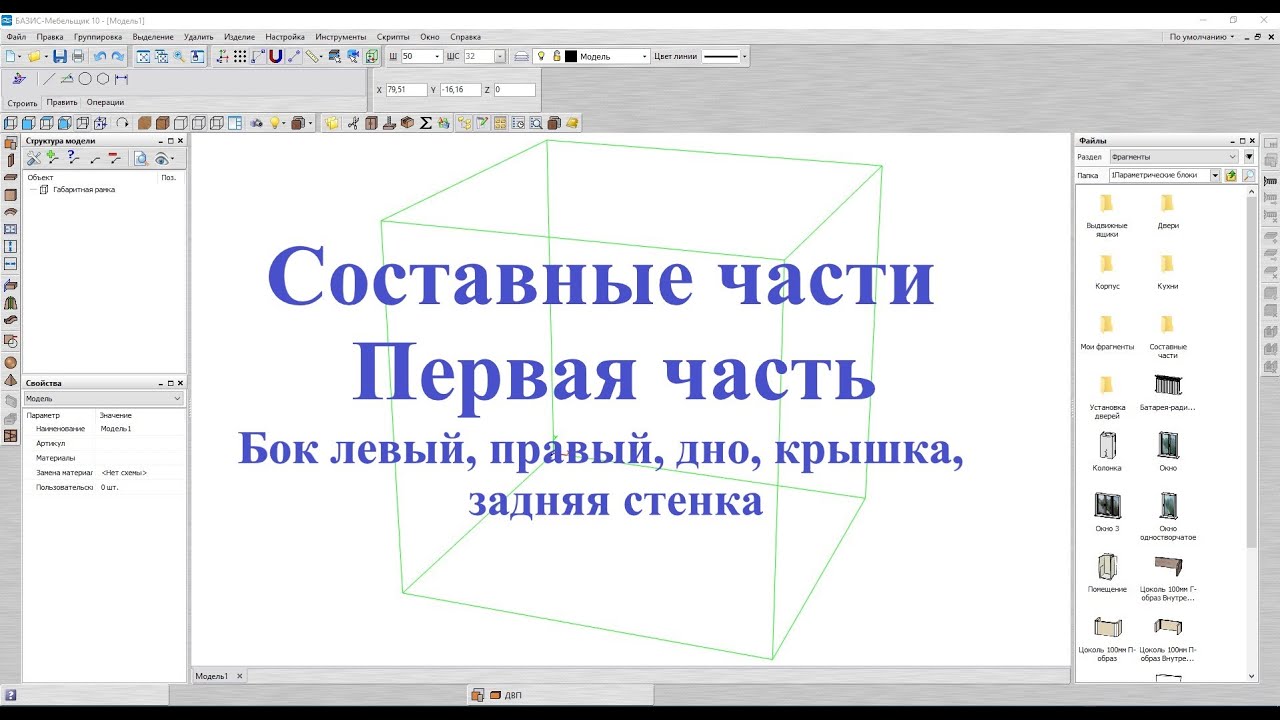Open the По умолчанию workspace dropdown
This screenshot has width=1280, height=720.
1202,37
